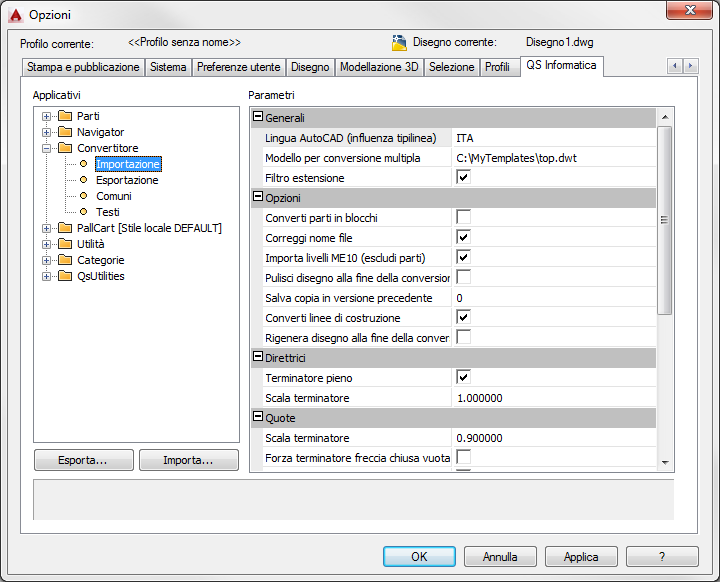
Task: Click the bullet icon next to Esportazione
Action: click(84, 180)
